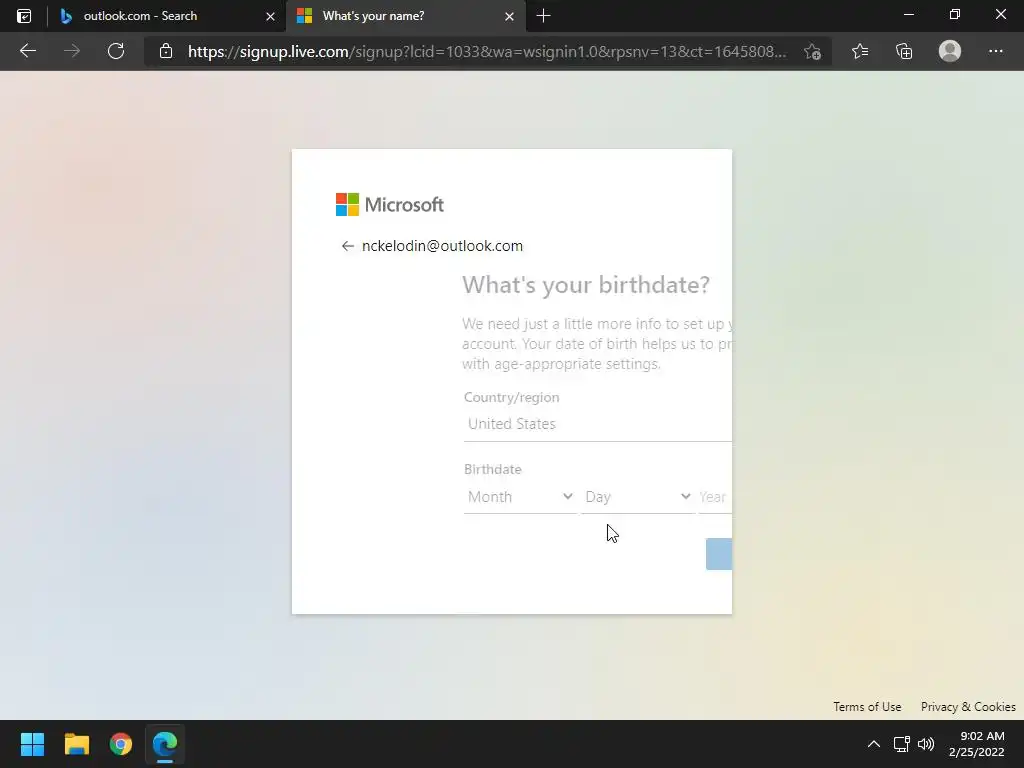Close the What's your name tab
Screen dimensions: 1024x768
pyautogui.click(x=509, y=16)
